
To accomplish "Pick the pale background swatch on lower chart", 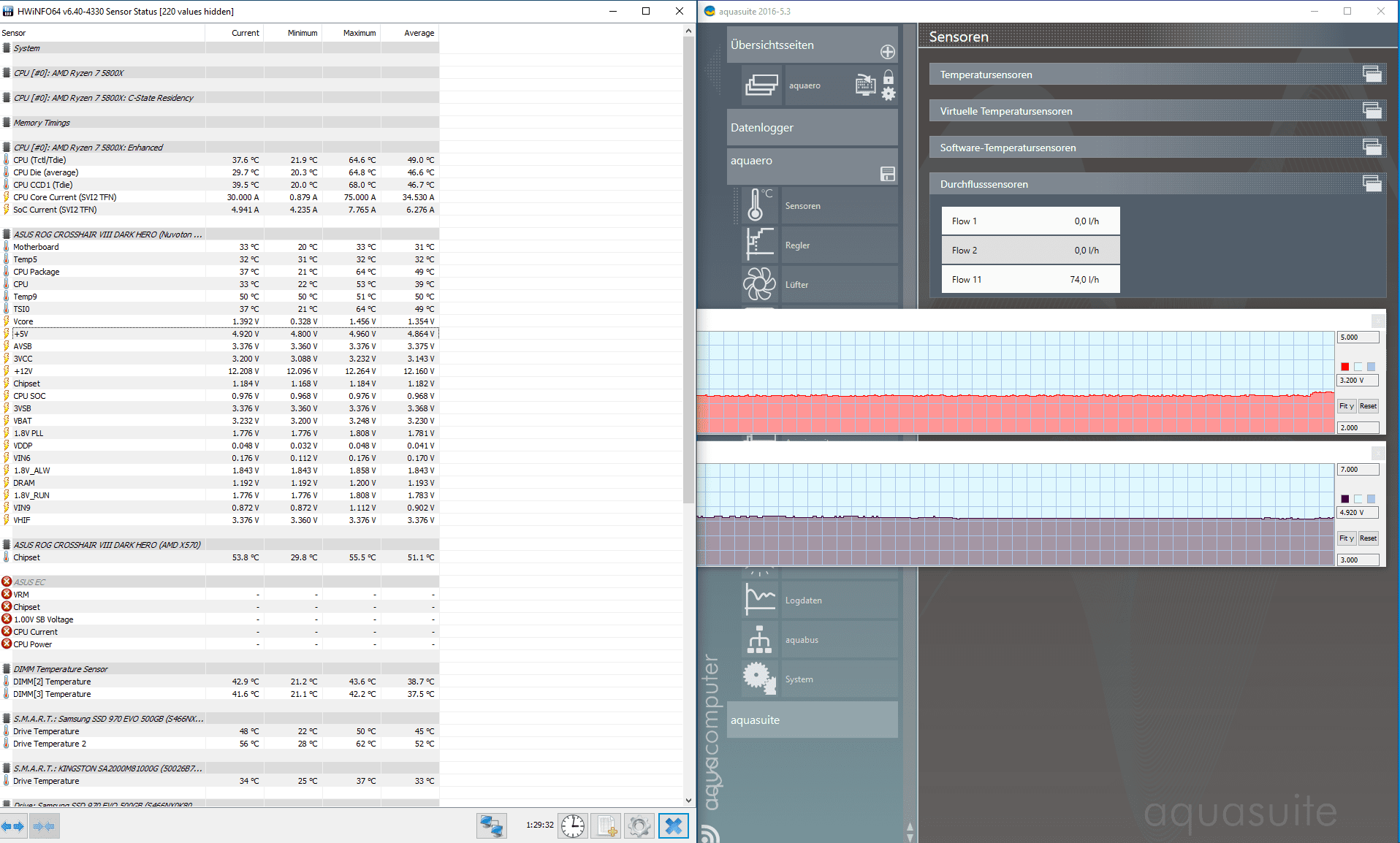I will 1358,499.
